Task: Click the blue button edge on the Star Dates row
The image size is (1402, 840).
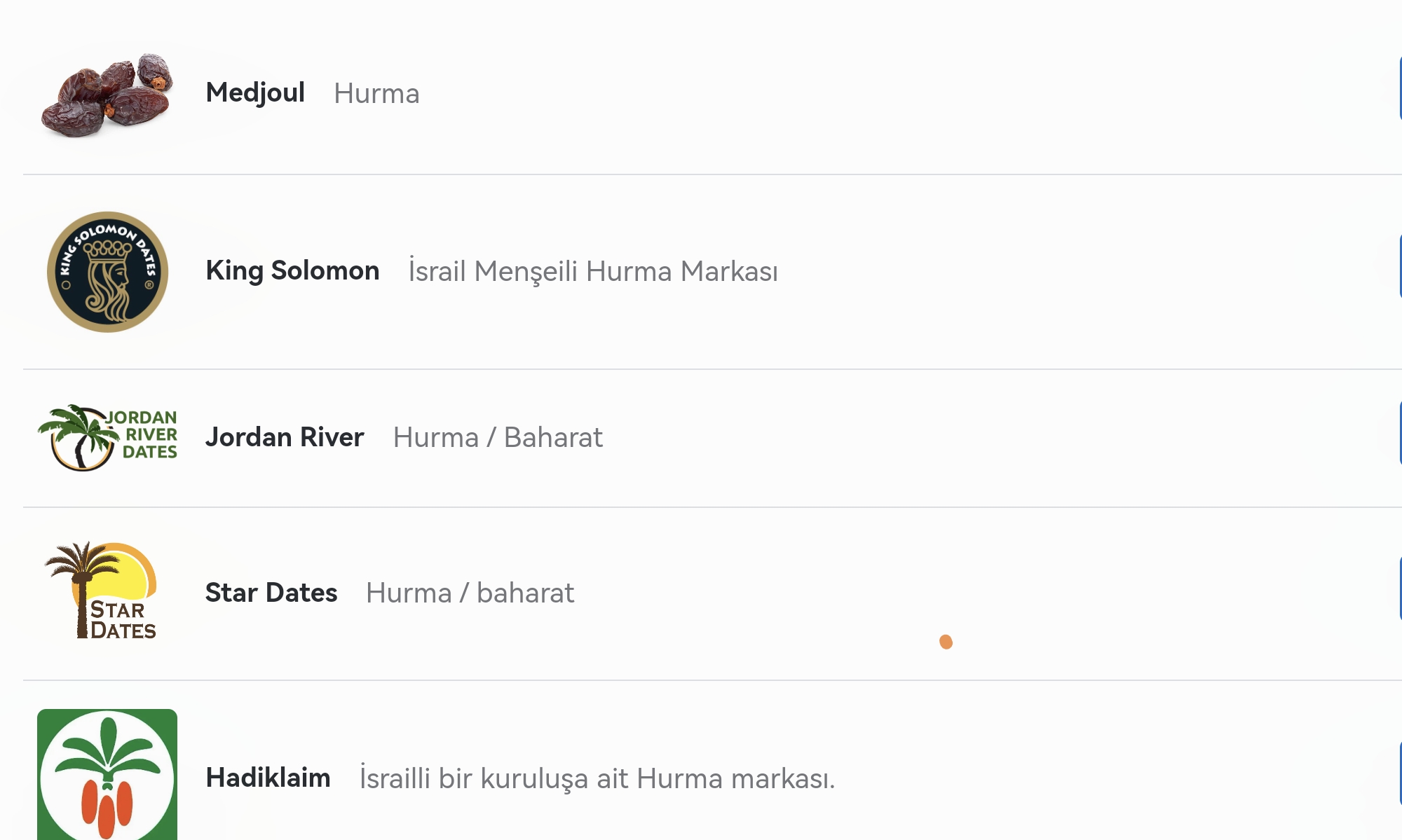Action: point(1400,588)
